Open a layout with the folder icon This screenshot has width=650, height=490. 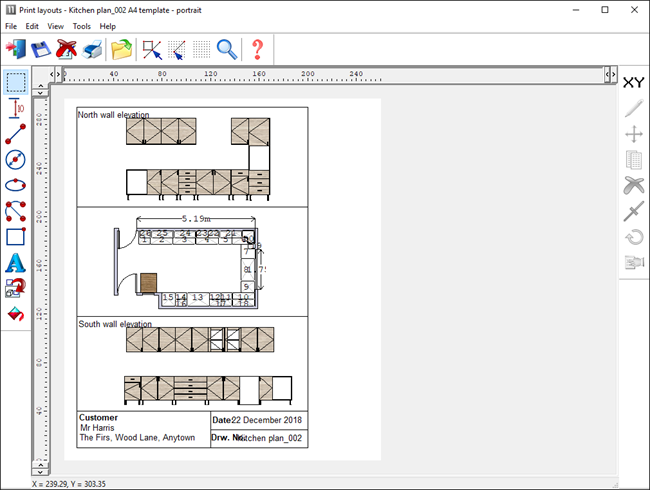(x=121, y=48)
